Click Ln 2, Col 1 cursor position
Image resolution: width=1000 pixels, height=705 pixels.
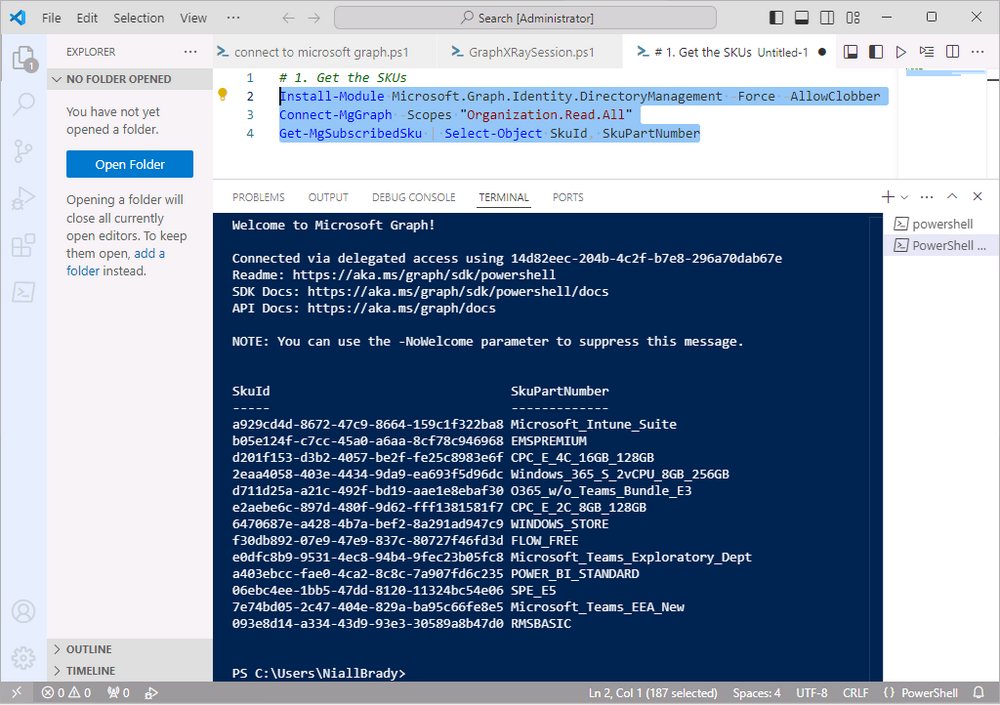652,692
